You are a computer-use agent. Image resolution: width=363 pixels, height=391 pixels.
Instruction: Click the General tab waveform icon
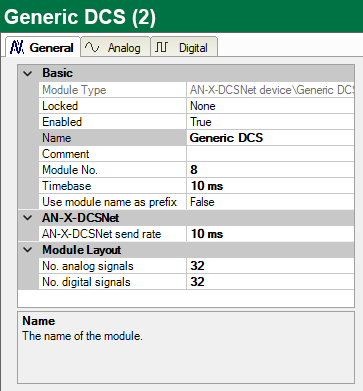click(x=17, y=47)
